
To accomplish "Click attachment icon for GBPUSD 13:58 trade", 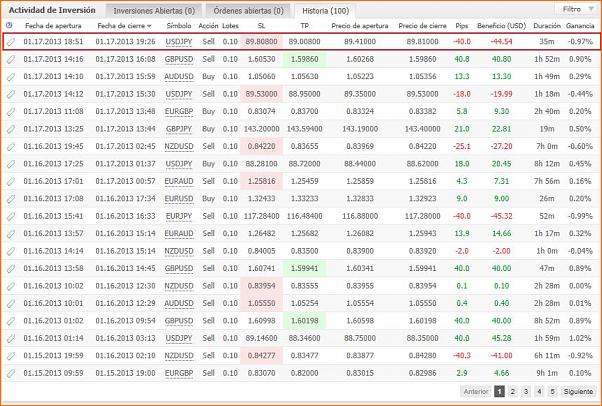I will pyautogui.click(x=12, y=268).
